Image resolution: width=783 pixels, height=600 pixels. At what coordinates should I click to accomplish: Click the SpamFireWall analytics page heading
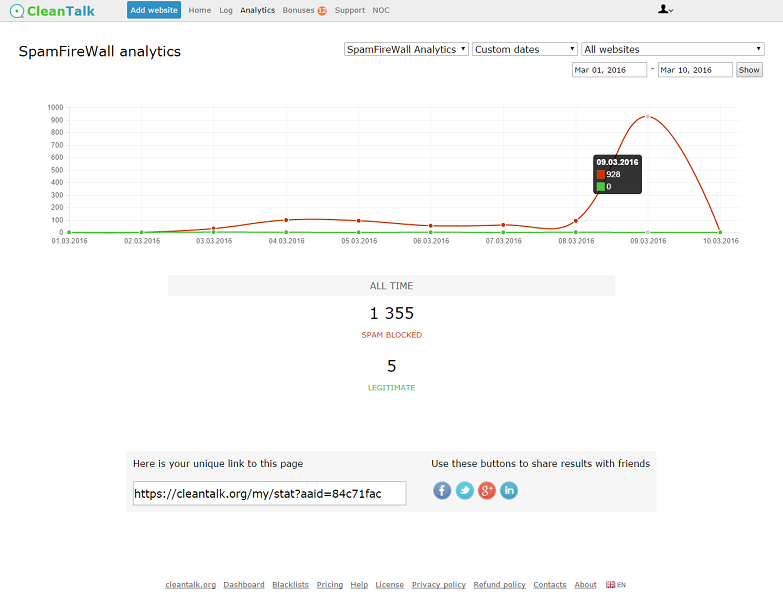tap(100, 51)
